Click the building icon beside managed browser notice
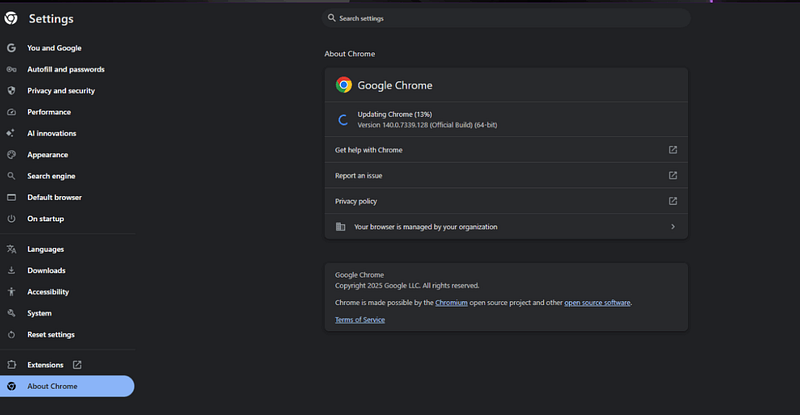Image resolution: width=800 pixels, height=415 pixels. point(340,227)
